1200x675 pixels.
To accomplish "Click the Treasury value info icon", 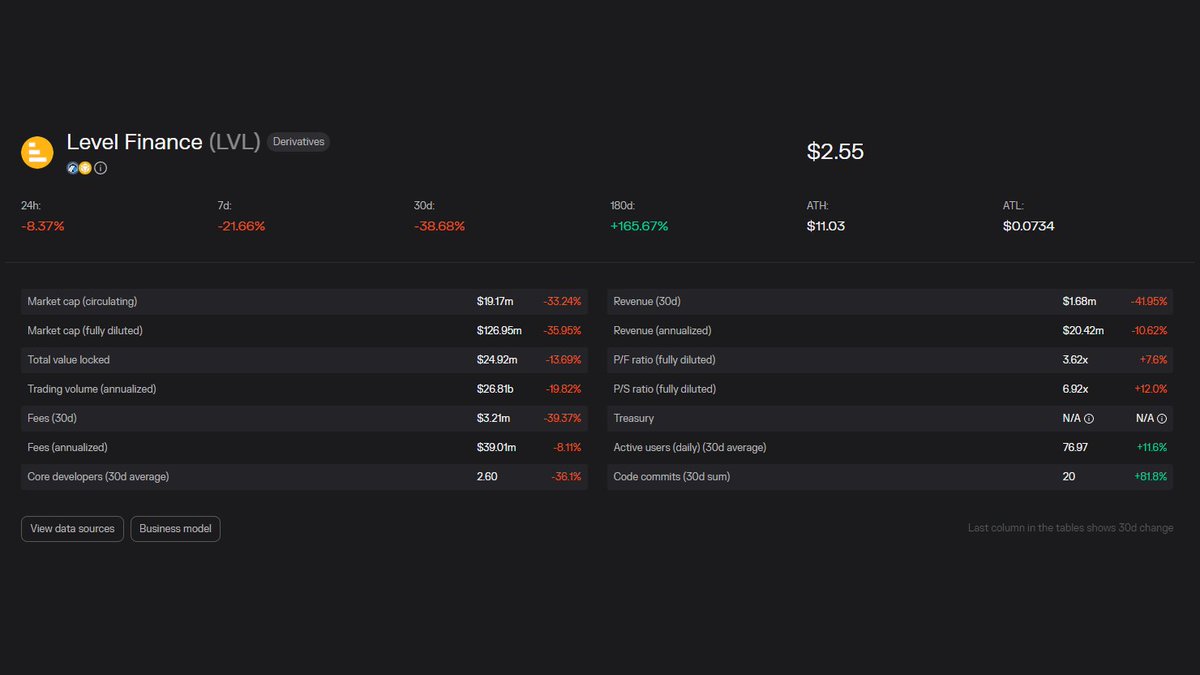I will pos(1089,419).
